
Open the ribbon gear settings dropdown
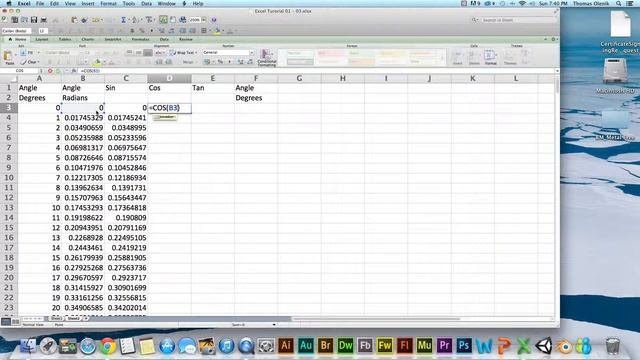point(554,39)
